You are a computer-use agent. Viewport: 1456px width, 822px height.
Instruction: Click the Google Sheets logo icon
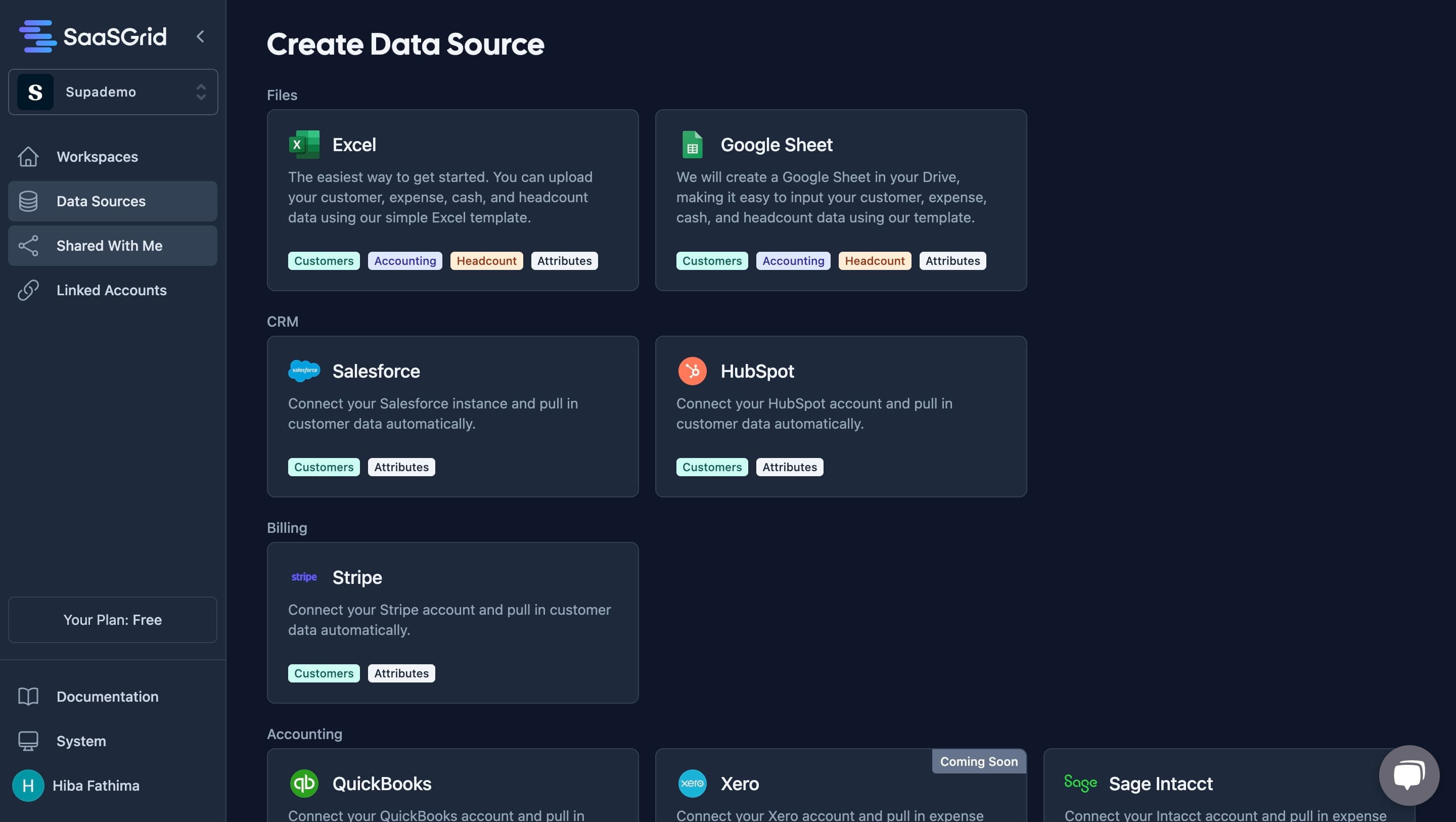(x=693, y=145)
